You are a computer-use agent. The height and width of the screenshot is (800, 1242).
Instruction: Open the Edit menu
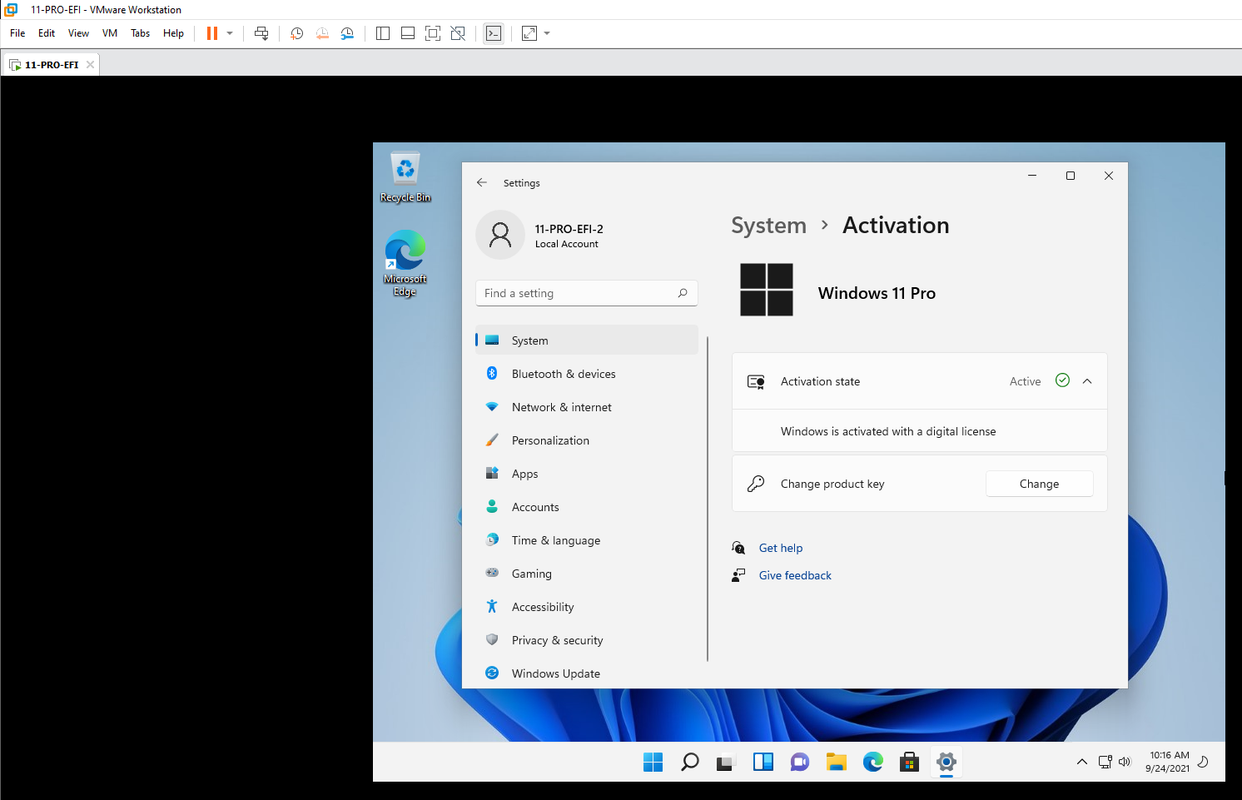click(x=47, y=33)
